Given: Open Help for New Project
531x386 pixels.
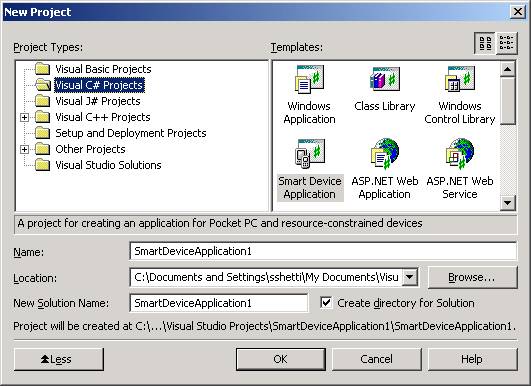Looking at the screenshot, I should pyautogui.click(x=472, y=359).
